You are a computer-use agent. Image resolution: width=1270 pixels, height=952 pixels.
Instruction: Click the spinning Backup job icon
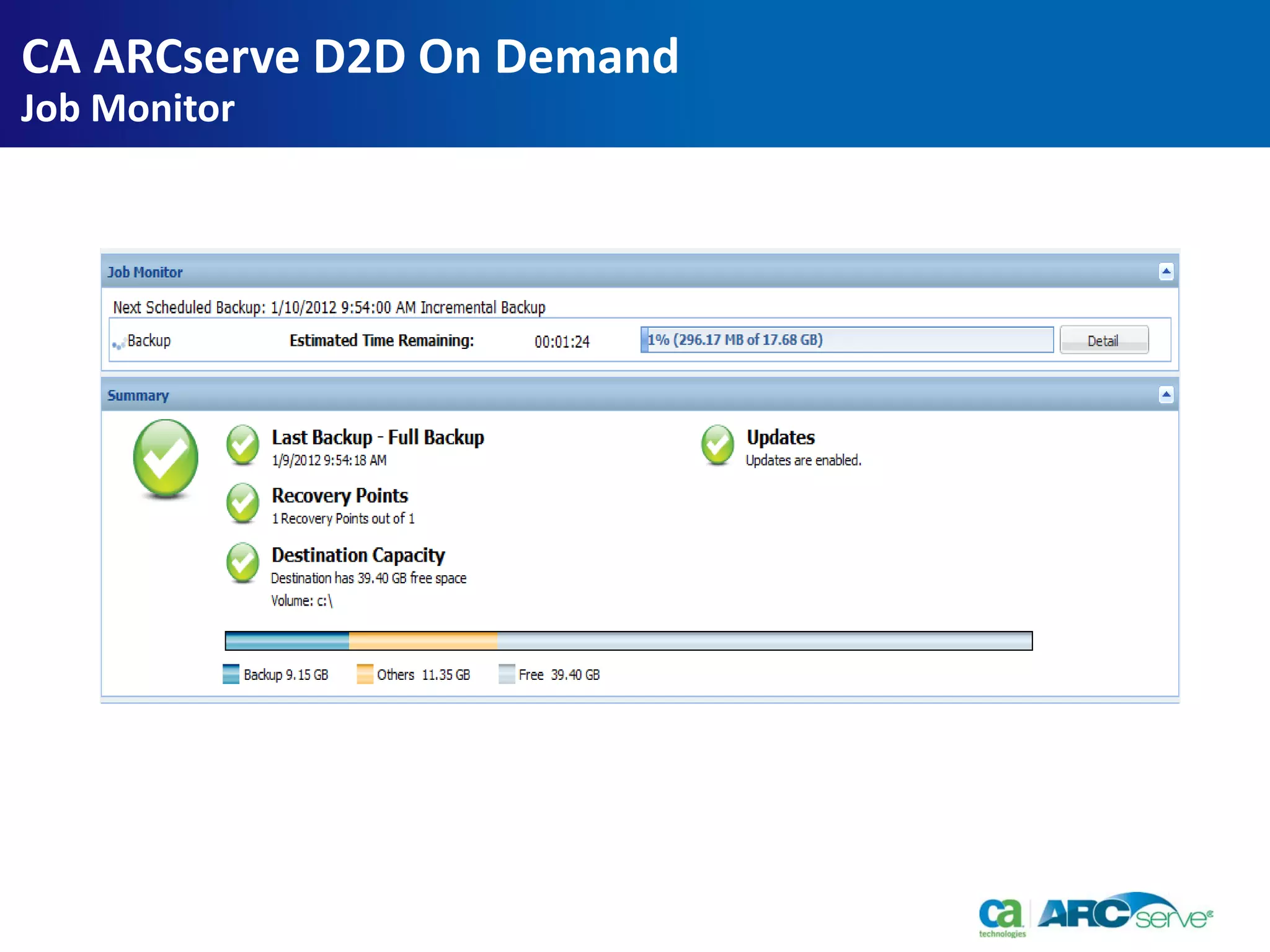[x=118, y=344]
